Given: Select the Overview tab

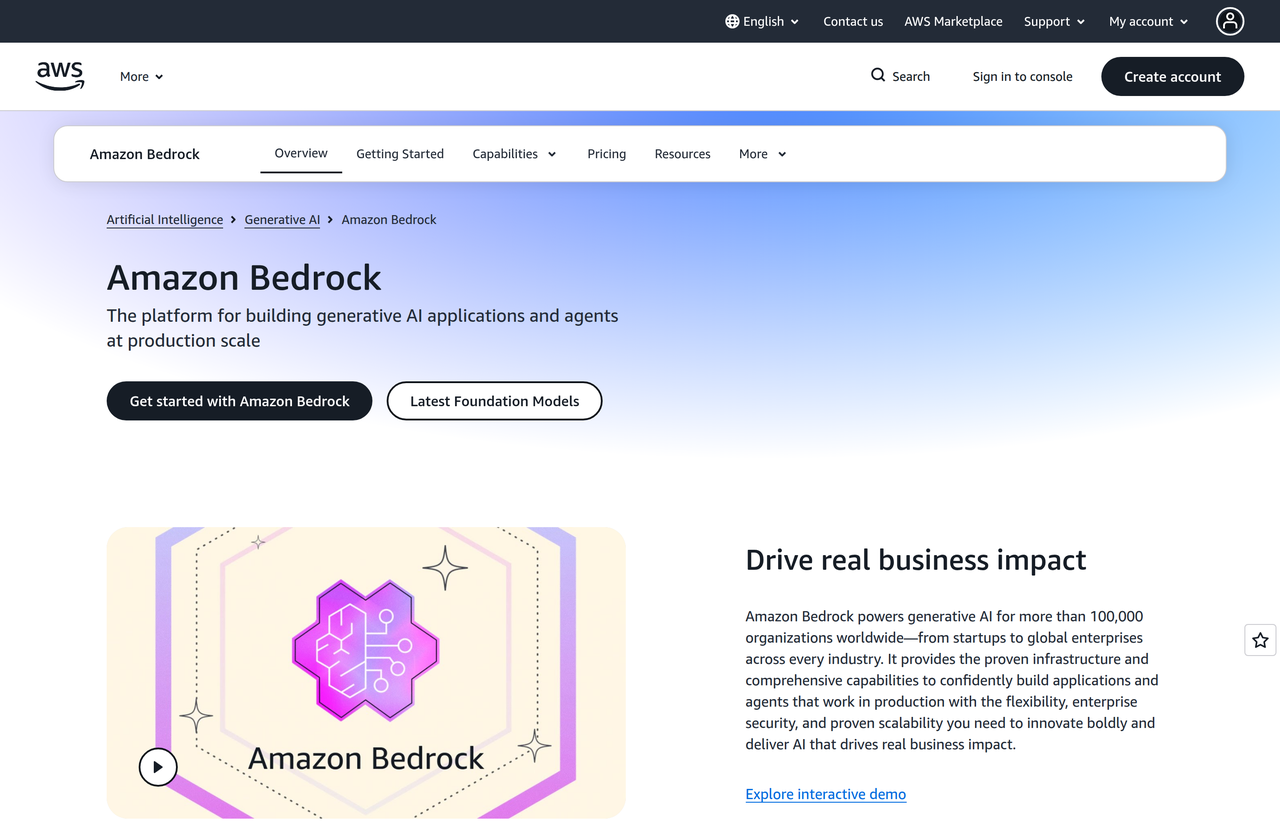Looking at the screenshot, I should point(301,153).
